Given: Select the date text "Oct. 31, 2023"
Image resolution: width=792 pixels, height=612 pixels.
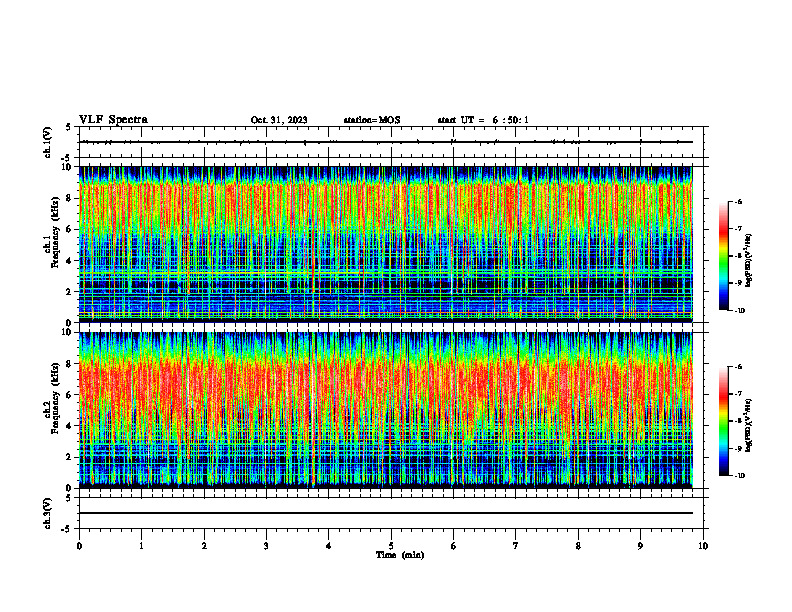Looking at the screenshot, I should click(279, 120).
